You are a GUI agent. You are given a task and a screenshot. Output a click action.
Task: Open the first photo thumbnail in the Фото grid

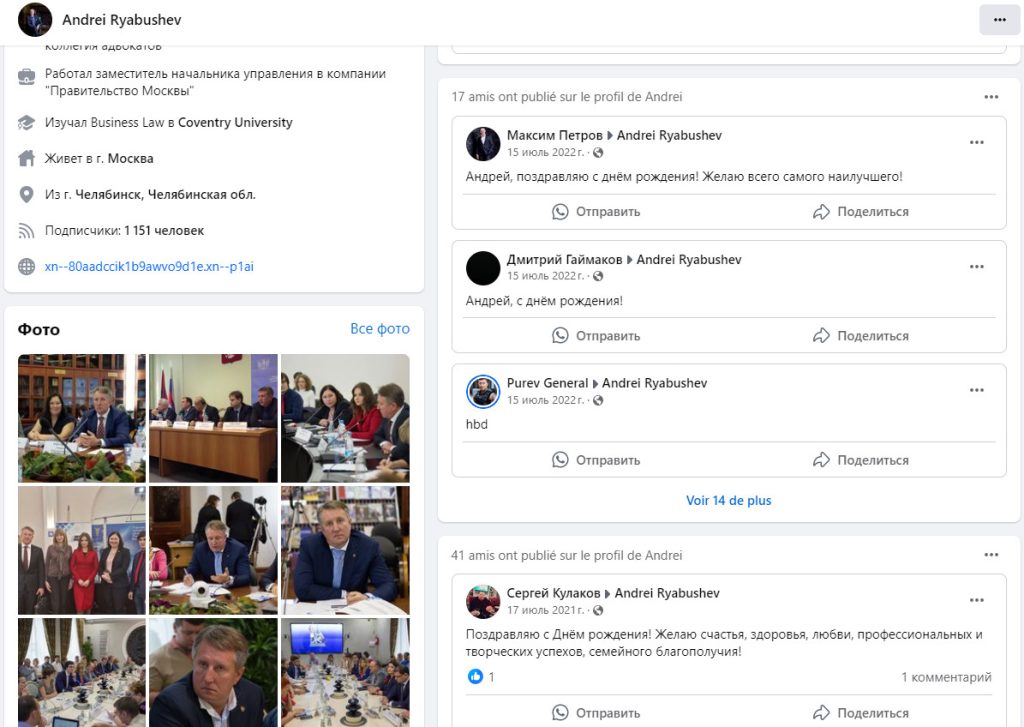(82, 418)
